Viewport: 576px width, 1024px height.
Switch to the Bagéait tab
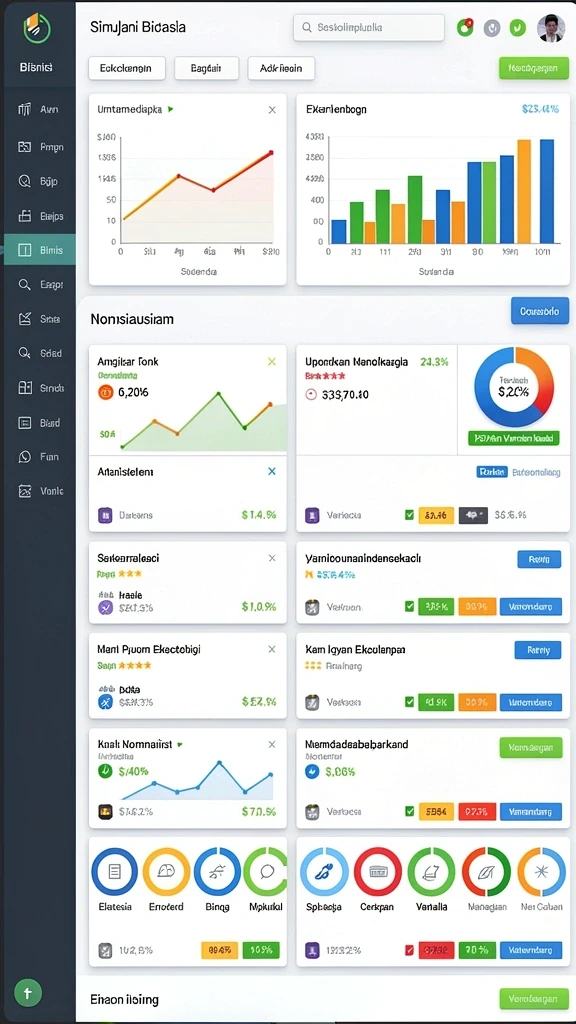(x=206, y=68)
